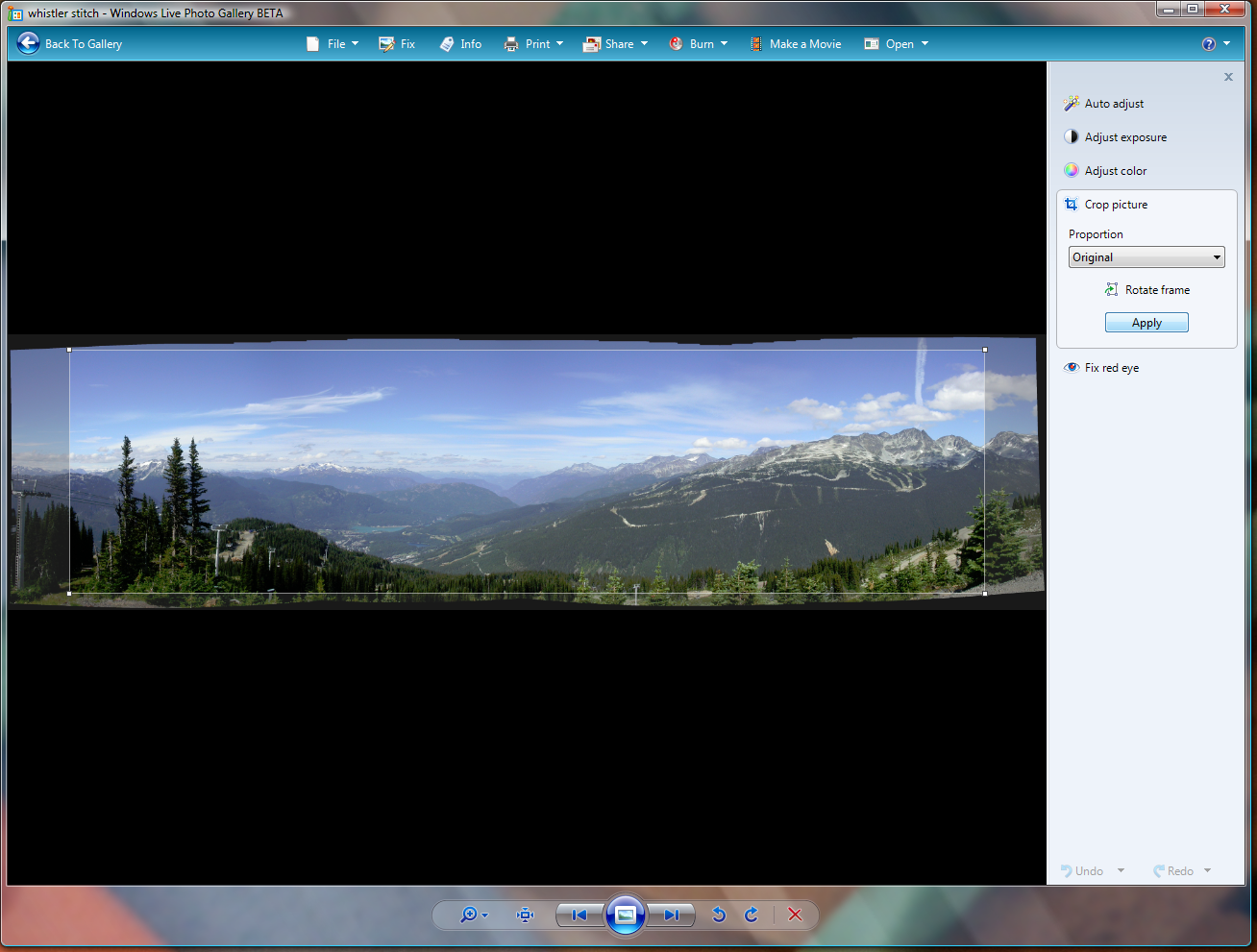Viewport: 1257px width, 952px height.
Task: Go to the next photo
Action: [671, 915]
